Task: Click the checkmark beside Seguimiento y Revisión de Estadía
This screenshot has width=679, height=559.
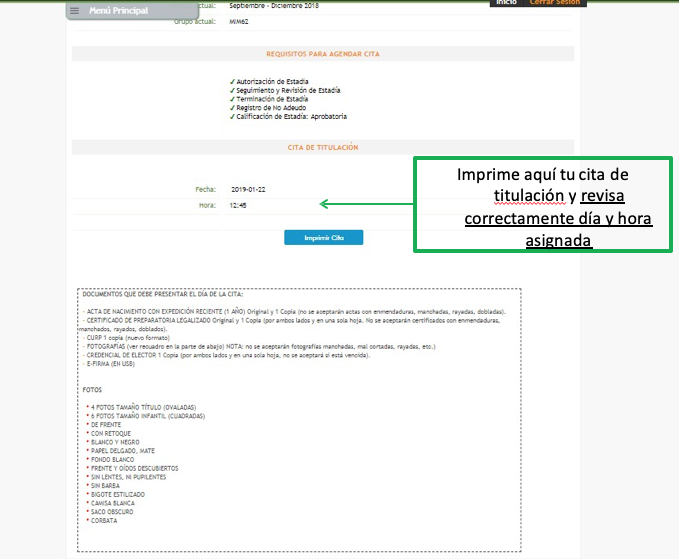Action: [232, 90]
